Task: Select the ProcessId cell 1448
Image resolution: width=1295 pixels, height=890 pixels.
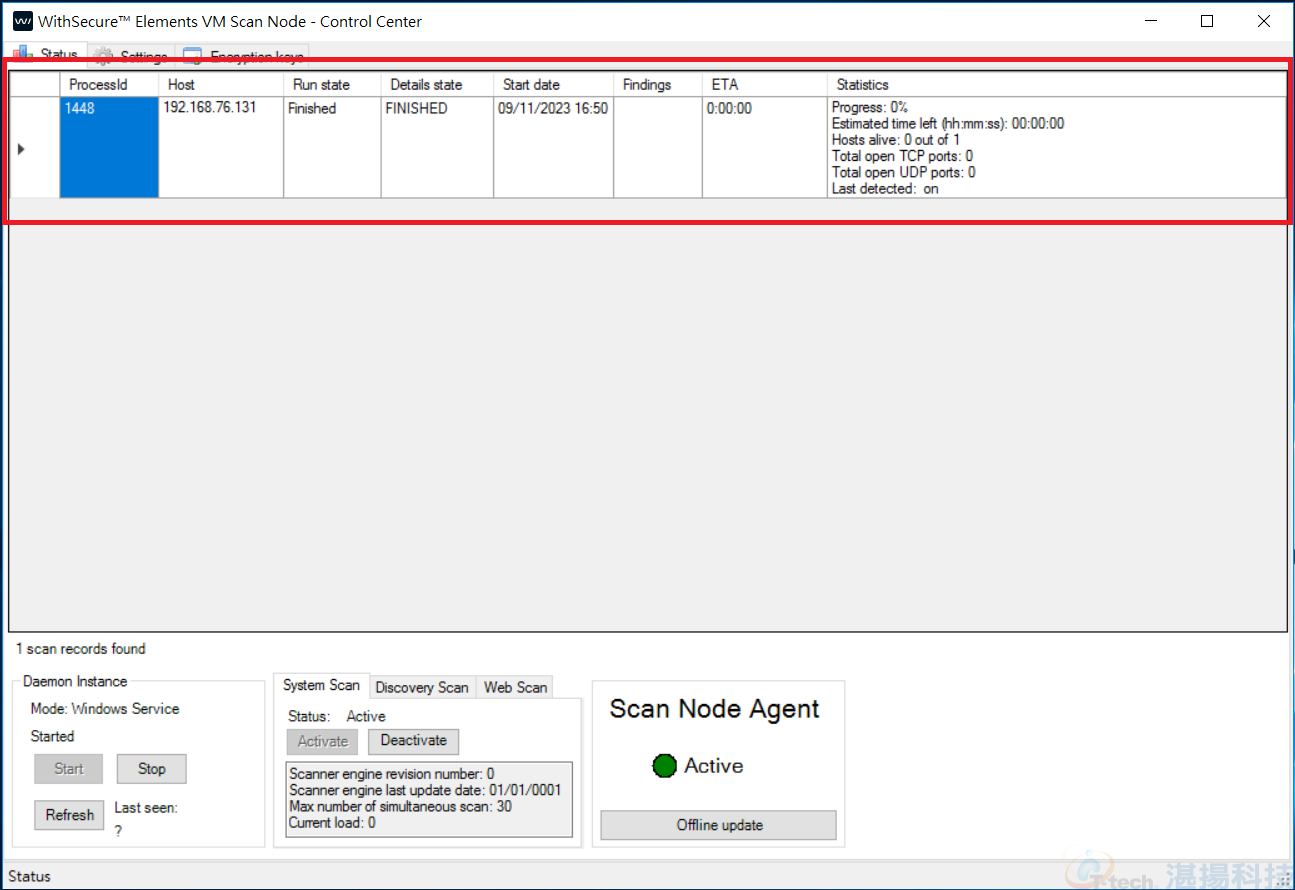Action: (109, 148)
